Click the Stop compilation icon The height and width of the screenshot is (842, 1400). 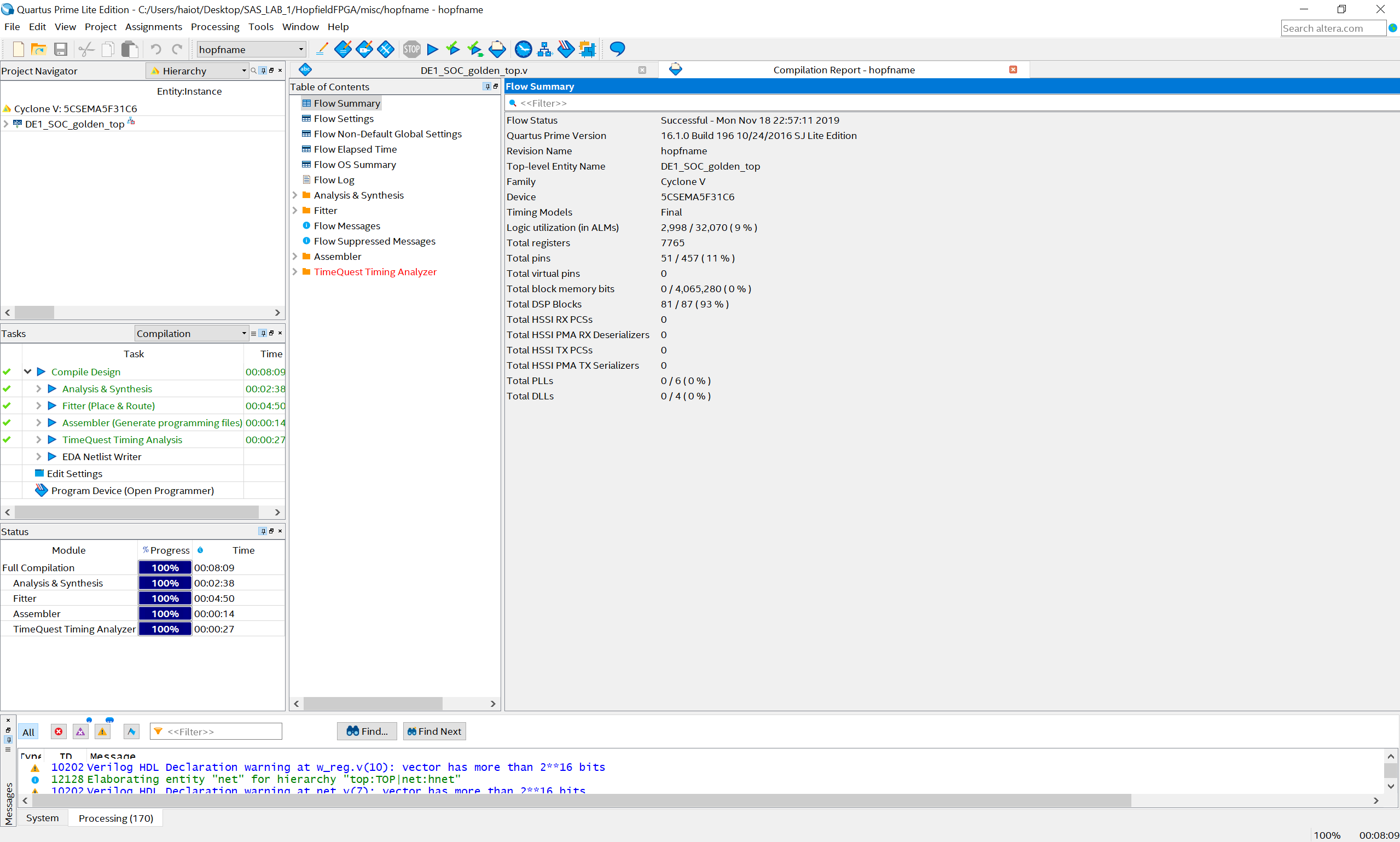tap(411, 49)
